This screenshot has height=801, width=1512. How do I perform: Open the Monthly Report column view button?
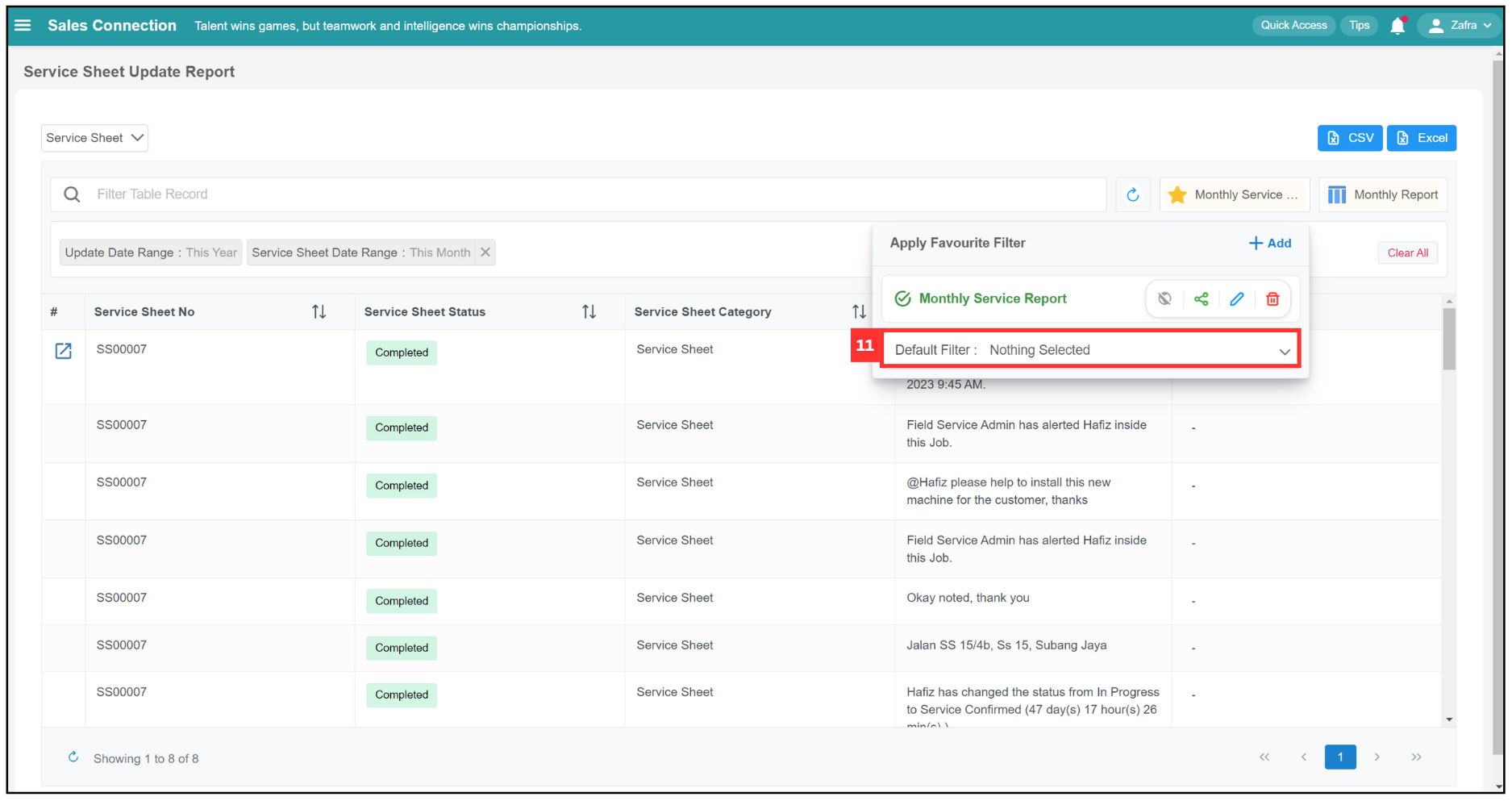(x=1383, y=194)
